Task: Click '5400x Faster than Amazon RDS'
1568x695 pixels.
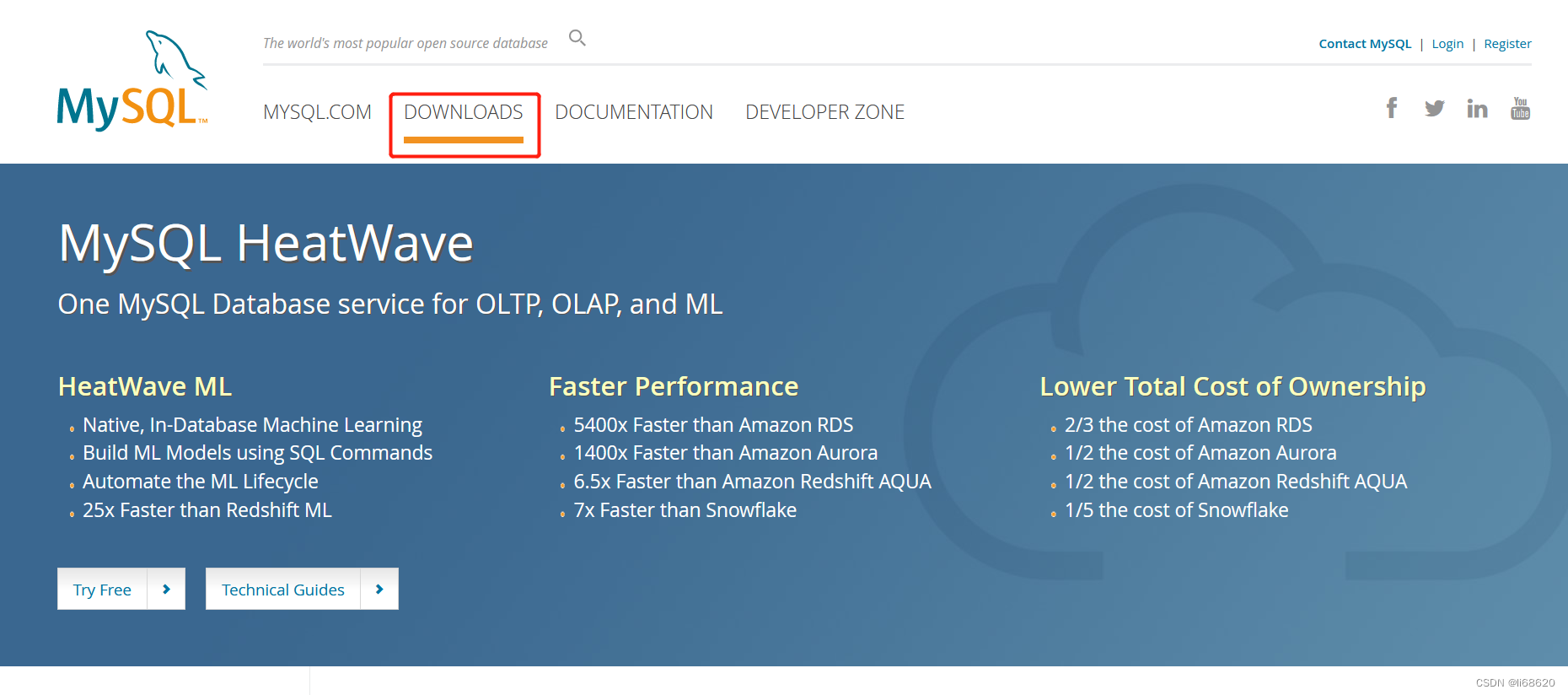Action: (x=713, y=425)
